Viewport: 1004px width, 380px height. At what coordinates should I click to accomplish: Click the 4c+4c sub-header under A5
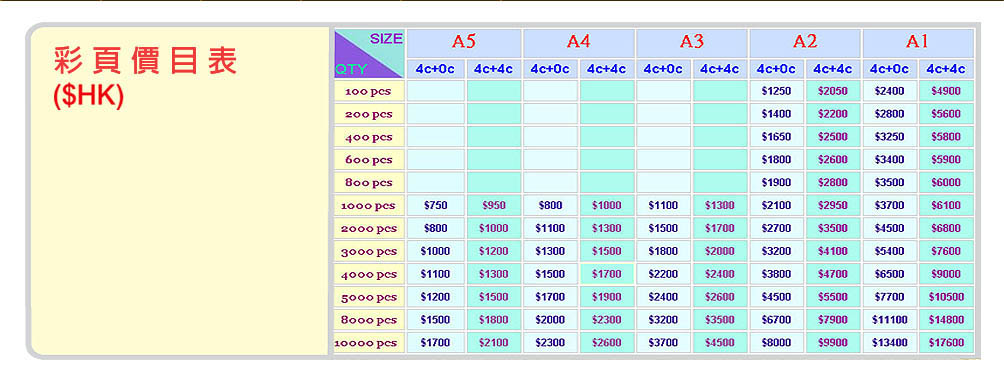(493, 69)
